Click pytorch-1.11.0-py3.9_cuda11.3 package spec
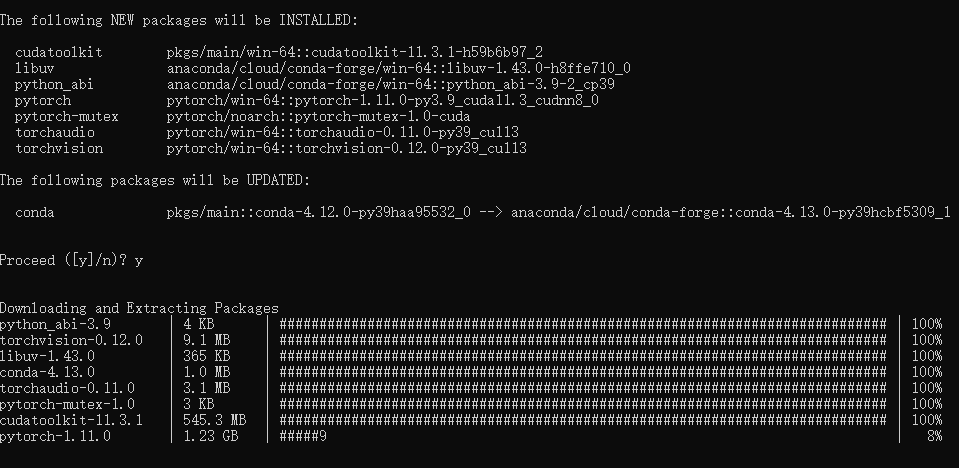The width and height of the screenshot is (960, 468). pos(383,100)
